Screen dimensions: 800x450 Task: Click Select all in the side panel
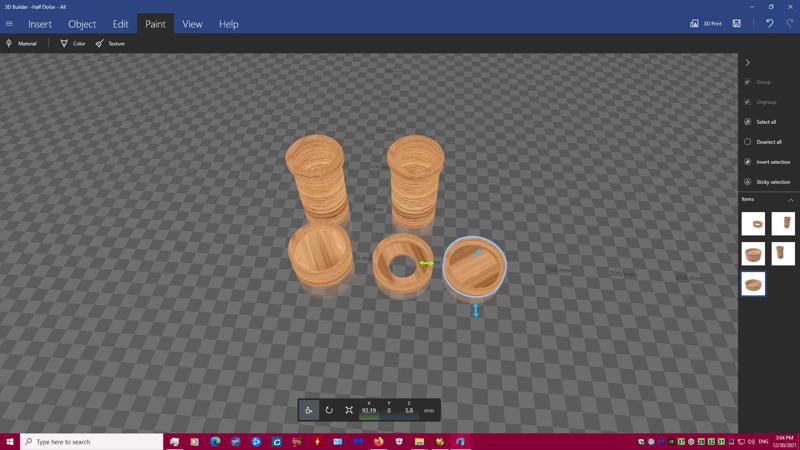tap(760, 122)
